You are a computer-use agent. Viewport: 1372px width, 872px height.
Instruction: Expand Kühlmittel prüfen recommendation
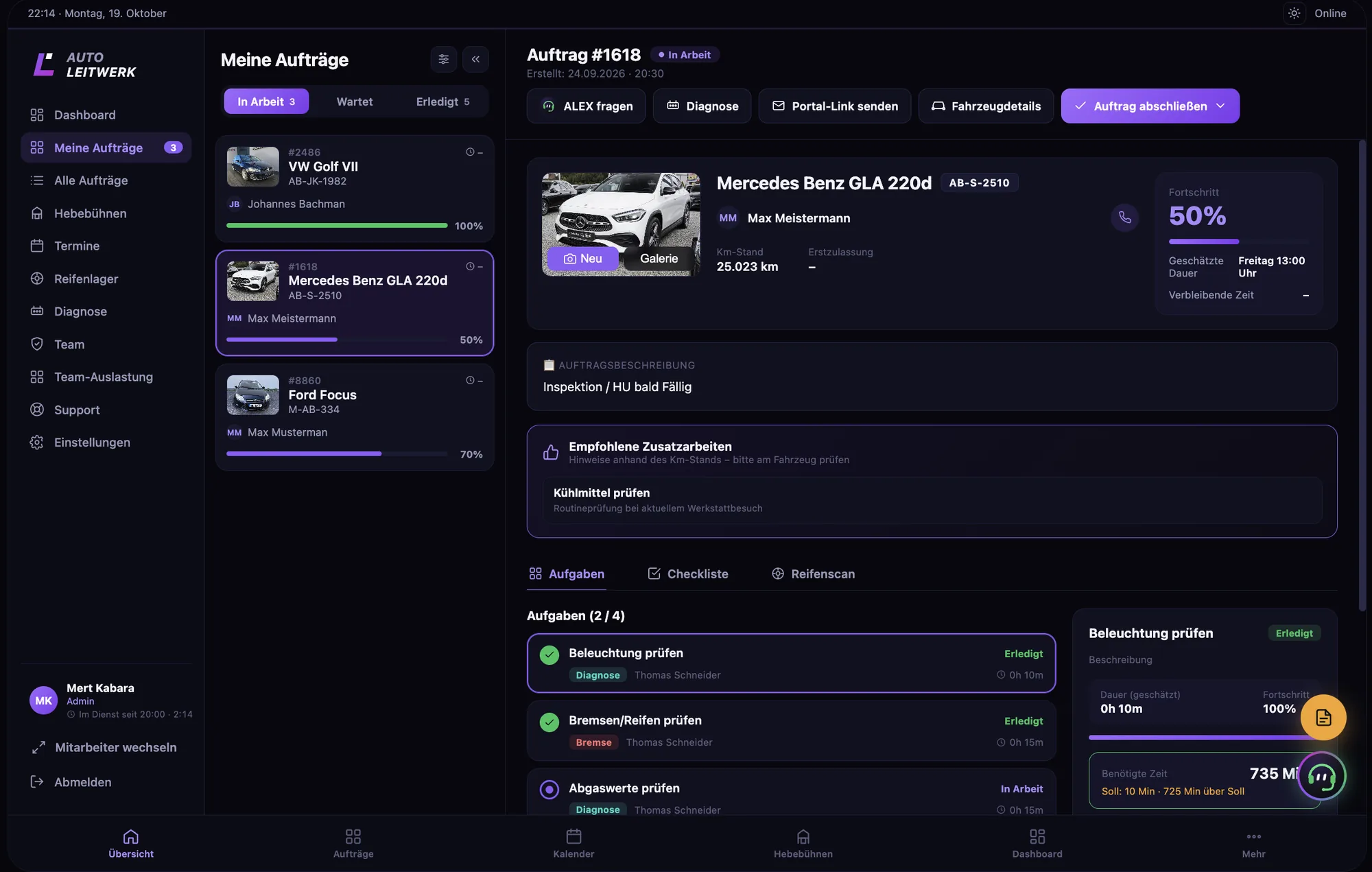[932, 500]
